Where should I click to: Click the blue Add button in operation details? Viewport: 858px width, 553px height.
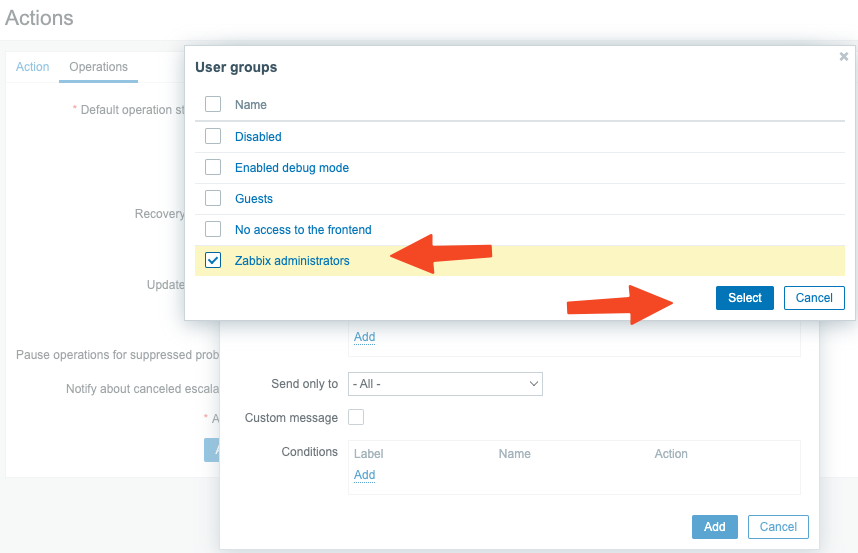coord(715,527)
